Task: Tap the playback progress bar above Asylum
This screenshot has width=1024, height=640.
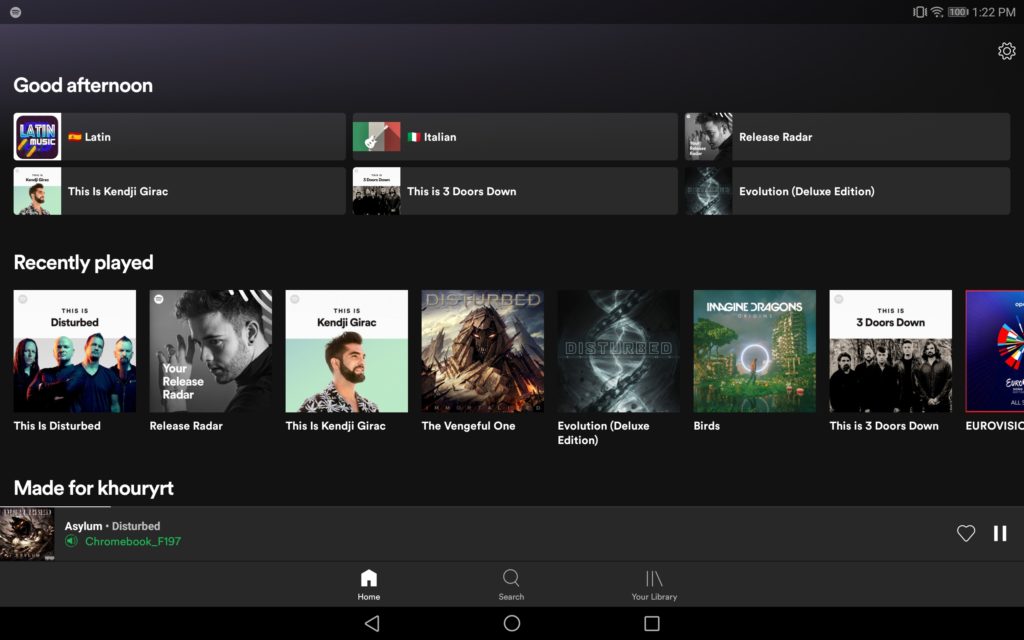Action: 300,507
